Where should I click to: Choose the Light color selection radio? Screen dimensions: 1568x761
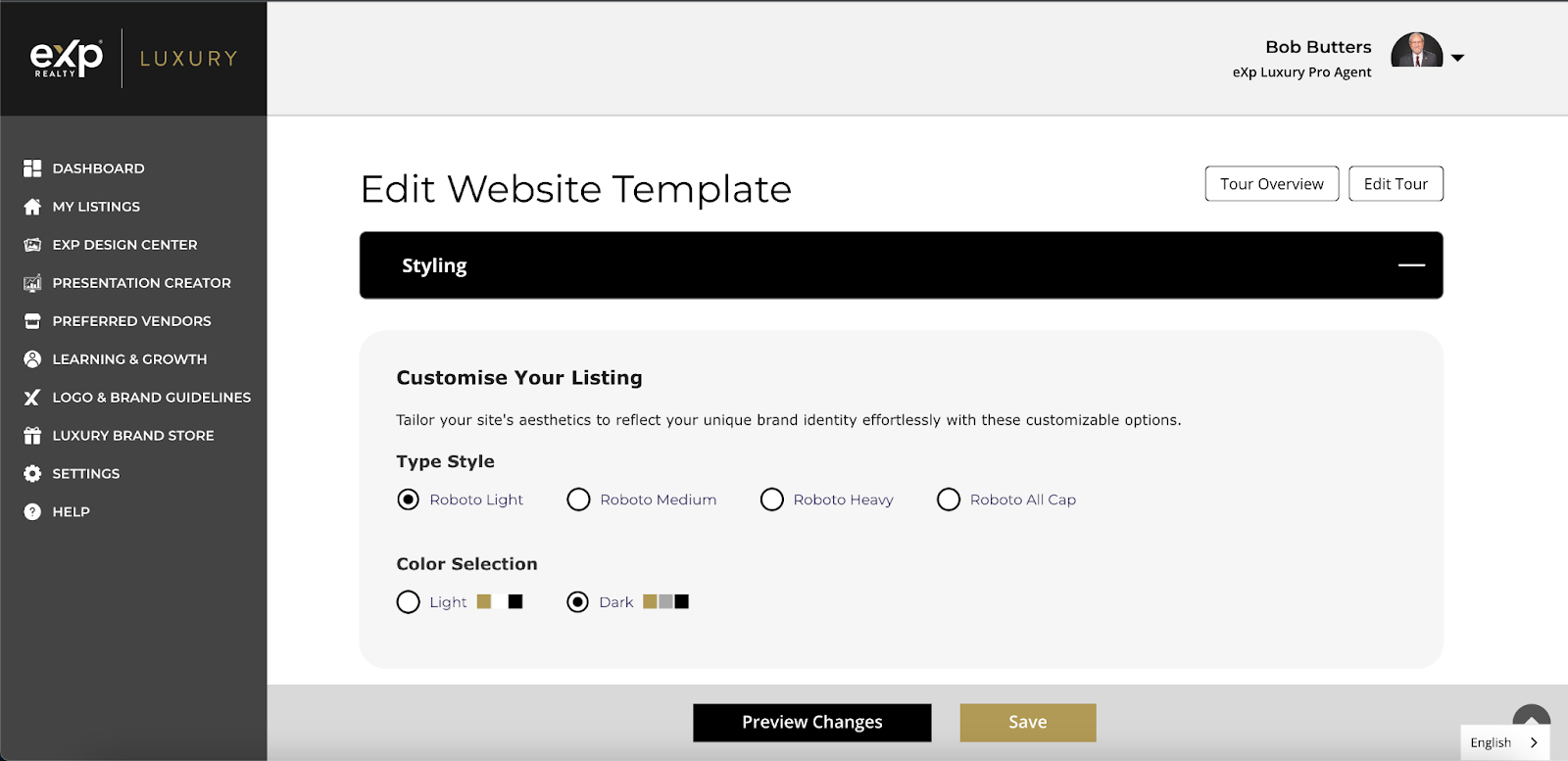click(408, 602)
